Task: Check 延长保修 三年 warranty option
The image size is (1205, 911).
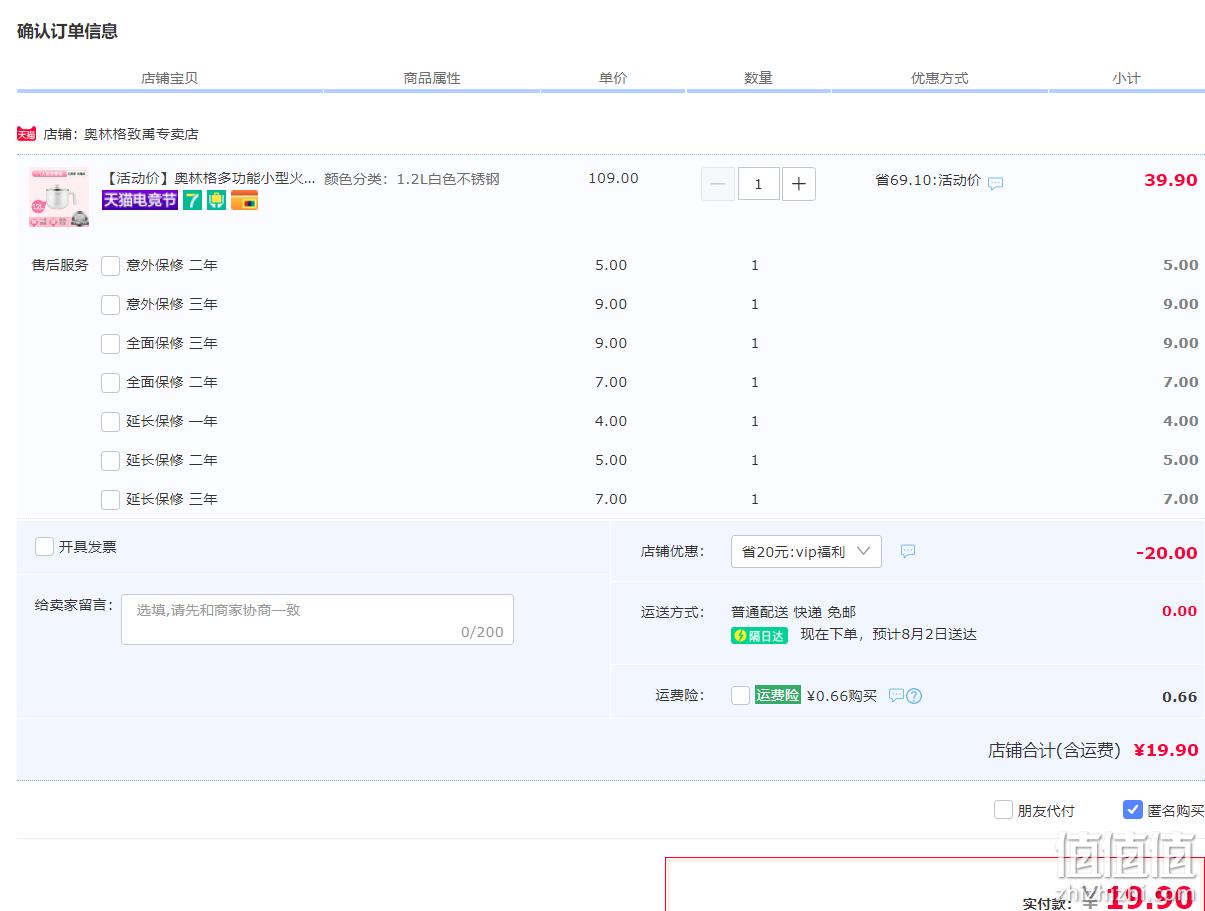Action: [x=111, y=500]
